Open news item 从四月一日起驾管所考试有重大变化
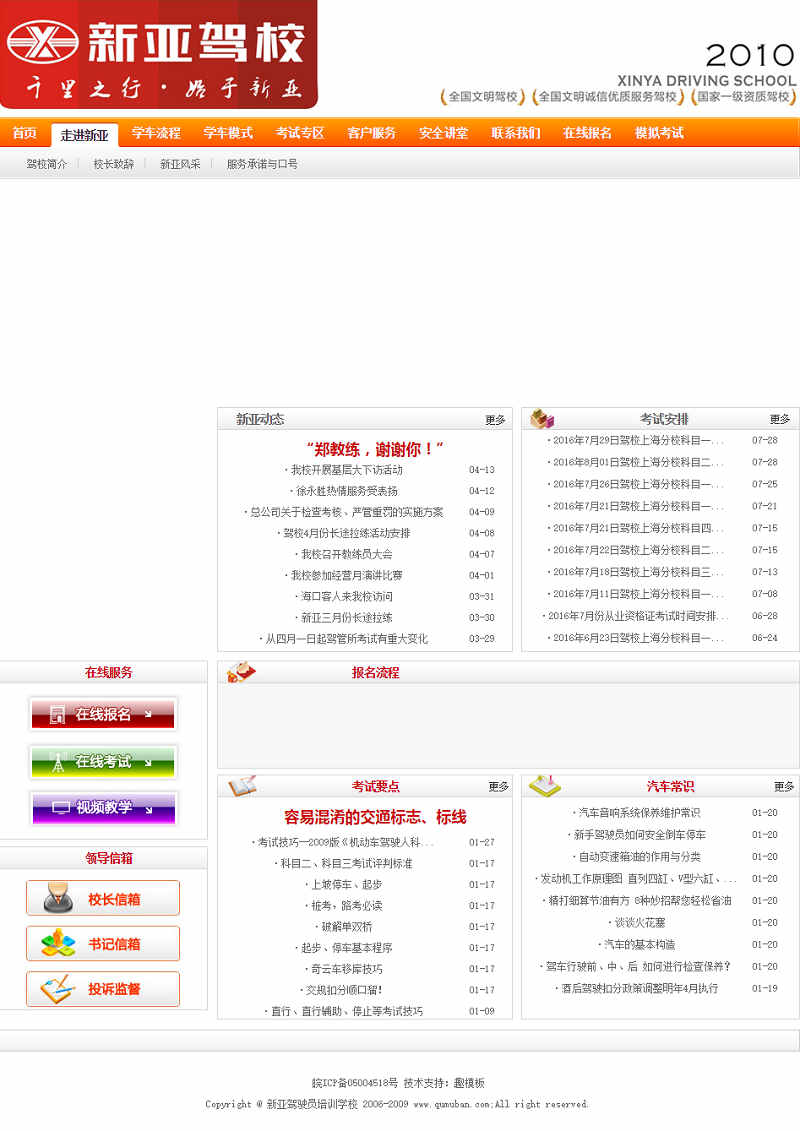 (346, 638)
